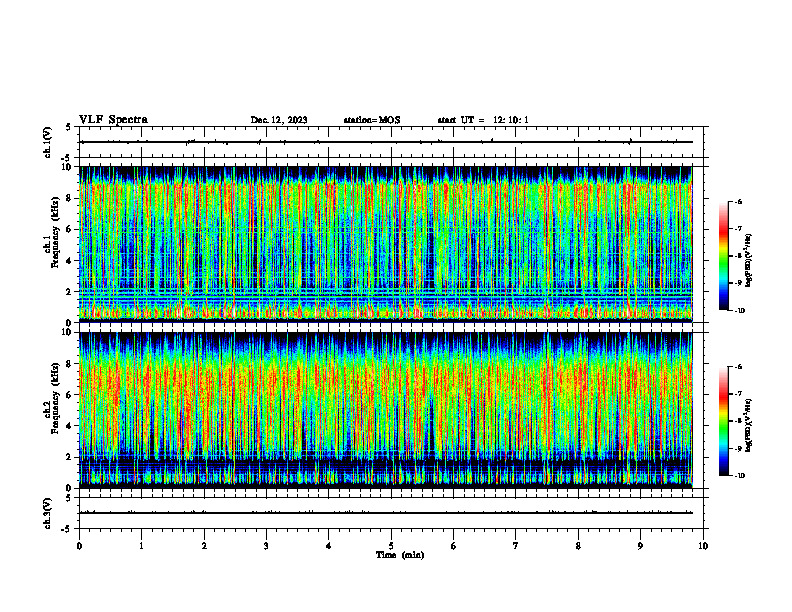Click the ch.2 frequency axis tick "2"
The height and width of the screenshot is (612, 792).
point(71,457)
